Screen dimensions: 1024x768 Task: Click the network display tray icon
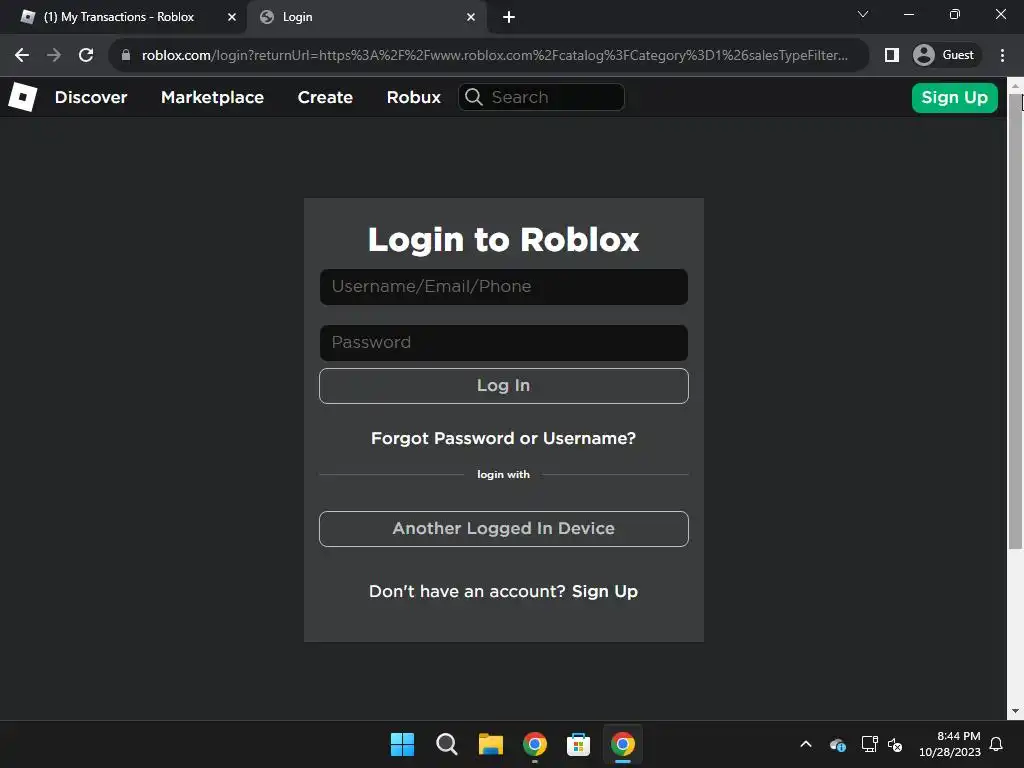click(869, 744)
